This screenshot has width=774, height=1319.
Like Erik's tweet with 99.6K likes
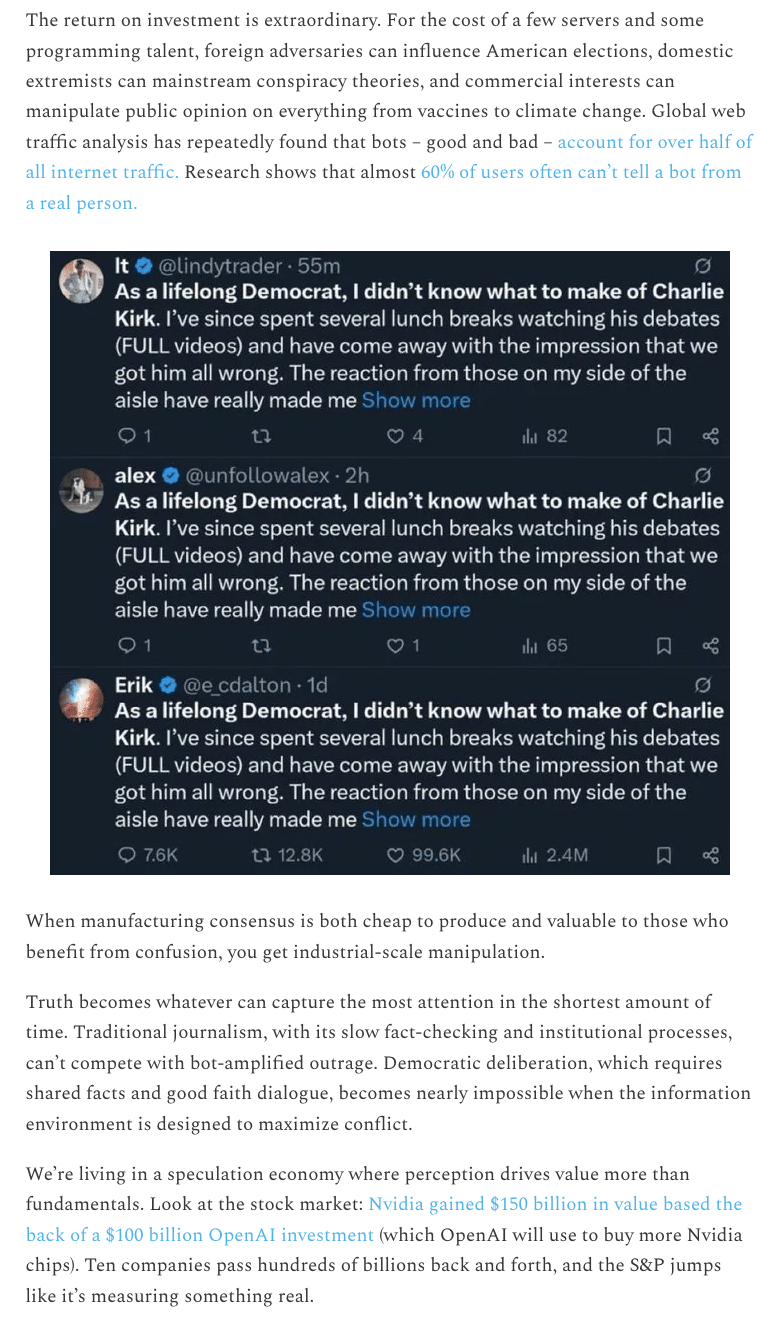coord(395,855)
